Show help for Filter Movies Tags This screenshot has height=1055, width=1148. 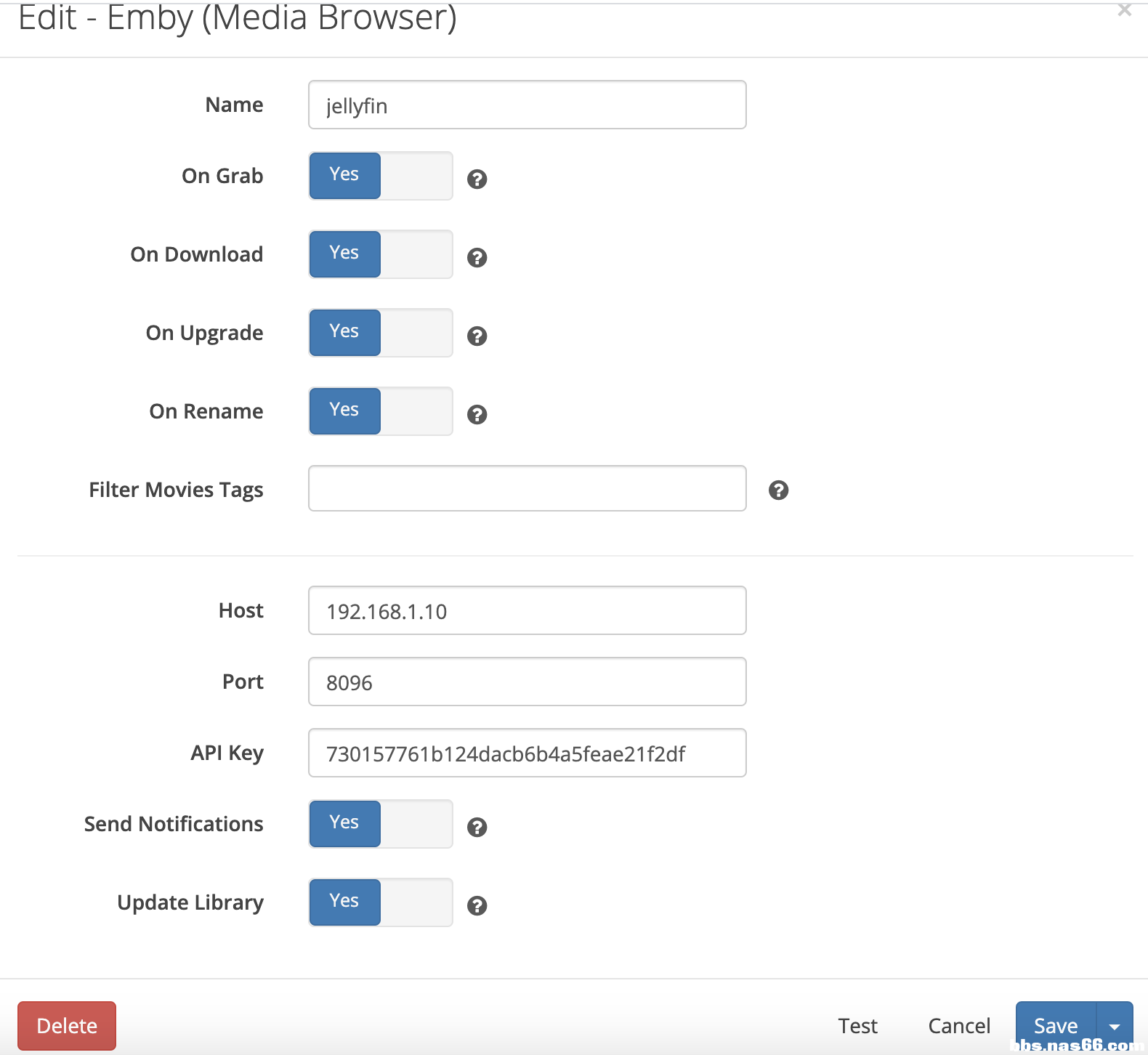(778, 490)
